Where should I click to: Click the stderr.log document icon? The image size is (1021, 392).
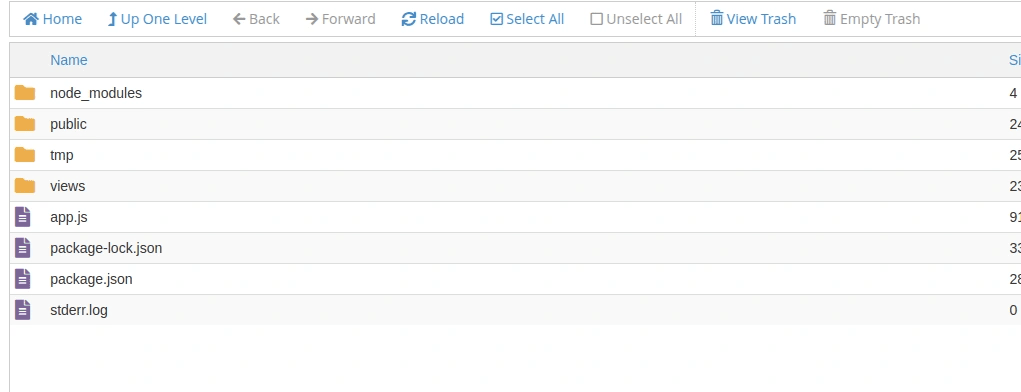(x=23, y=310)
